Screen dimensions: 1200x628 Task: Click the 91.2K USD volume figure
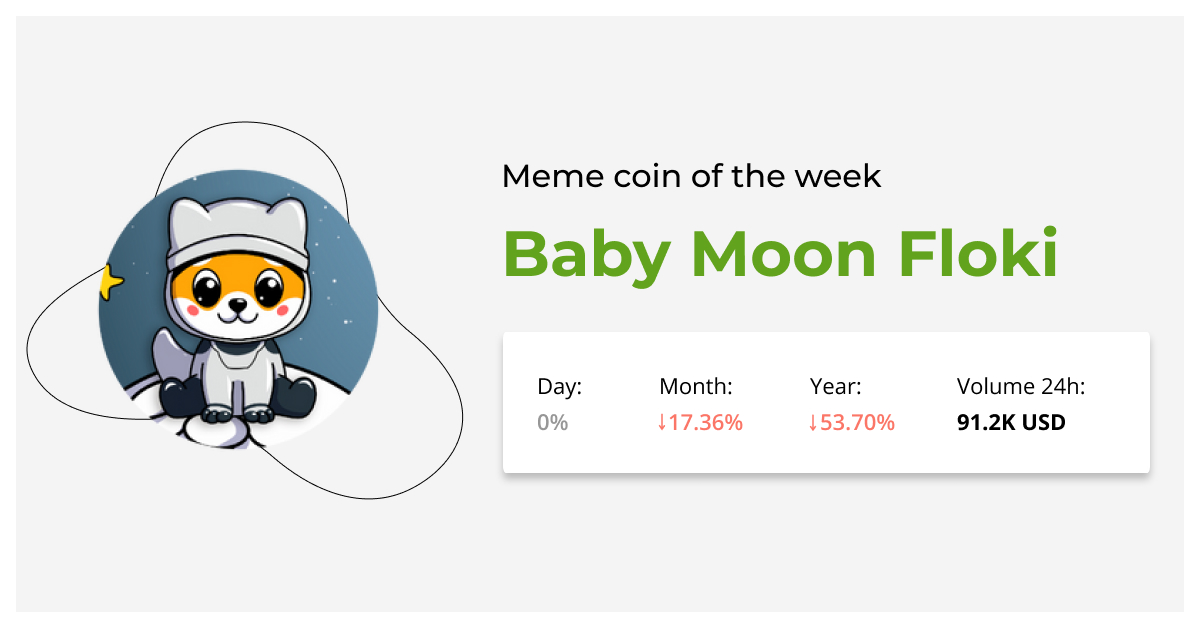pyautogui.click(x=1011, y=423)
